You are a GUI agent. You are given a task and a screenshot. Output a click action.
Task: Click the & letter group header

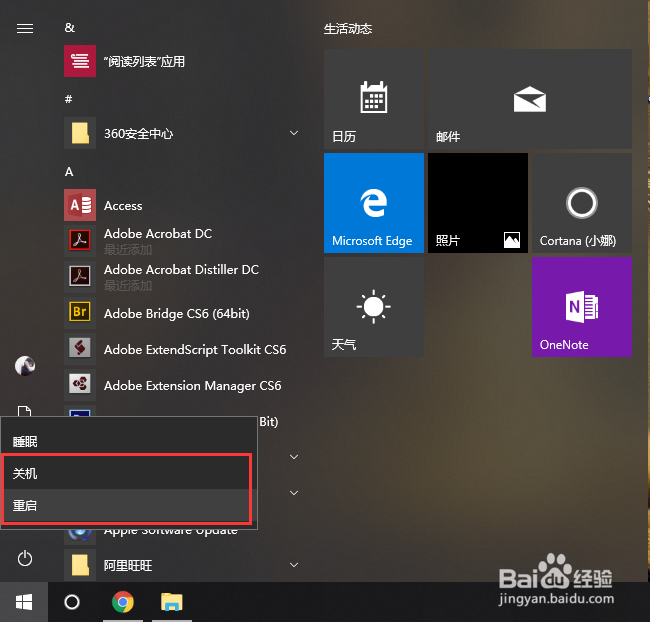click(70, 28)
